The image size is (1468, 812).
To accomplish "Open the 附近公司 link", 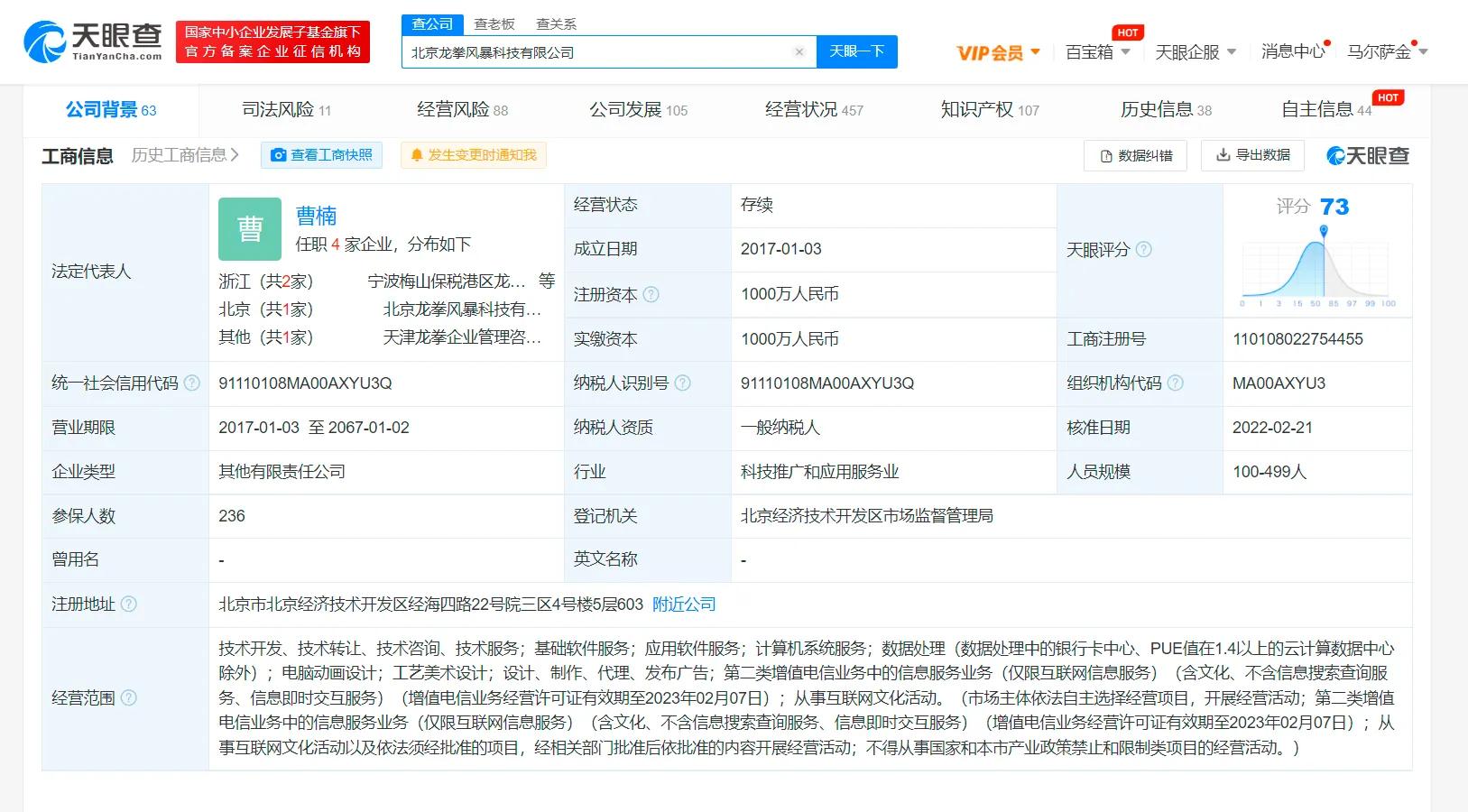I will click(683, 604).
